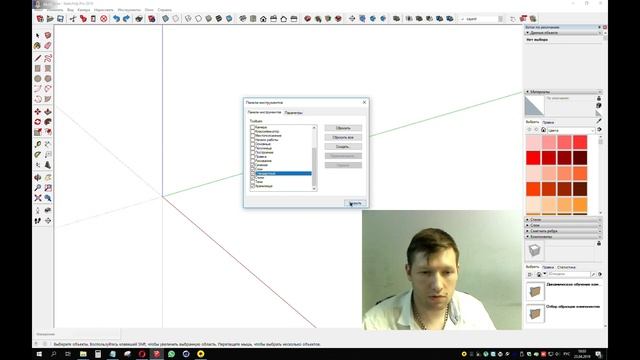
Task: Activate the Scale tool
Action: [x=38, y=132]
